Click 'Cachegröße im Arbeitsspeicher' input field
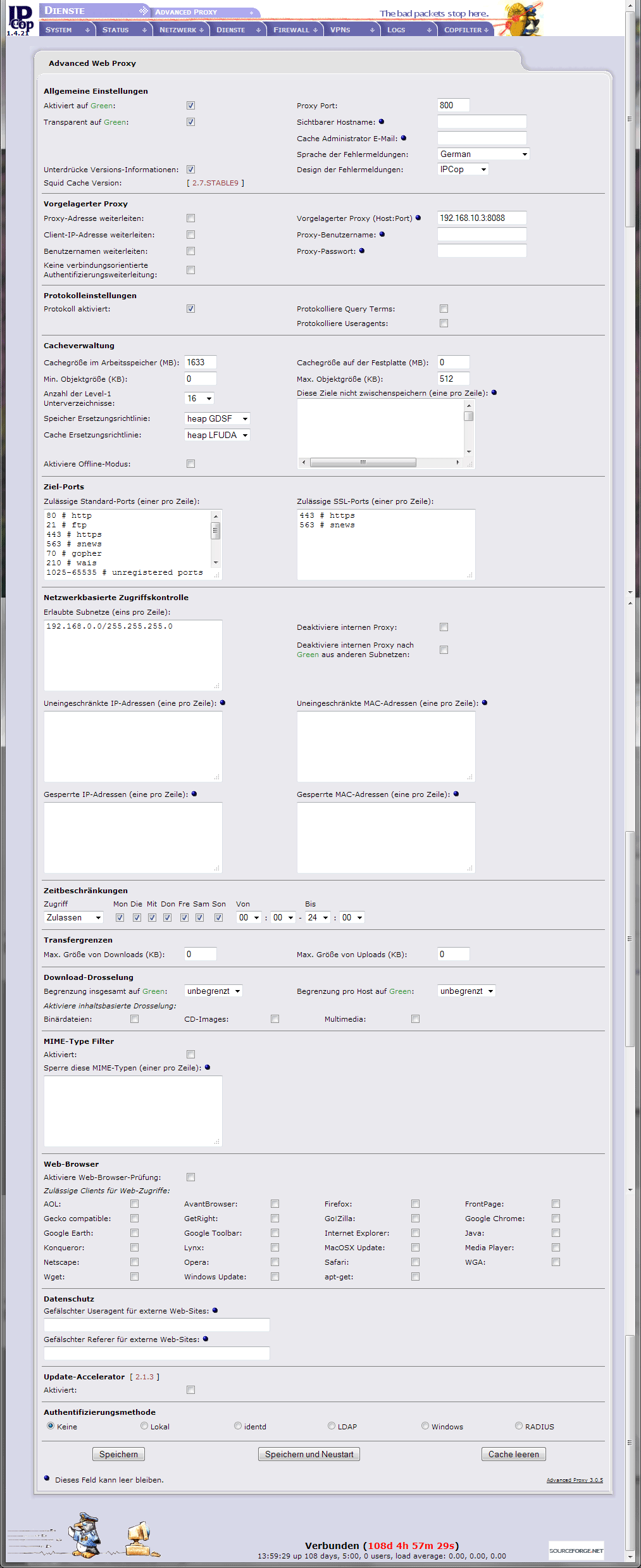The image size is (641, 1568). click(201, 362)
